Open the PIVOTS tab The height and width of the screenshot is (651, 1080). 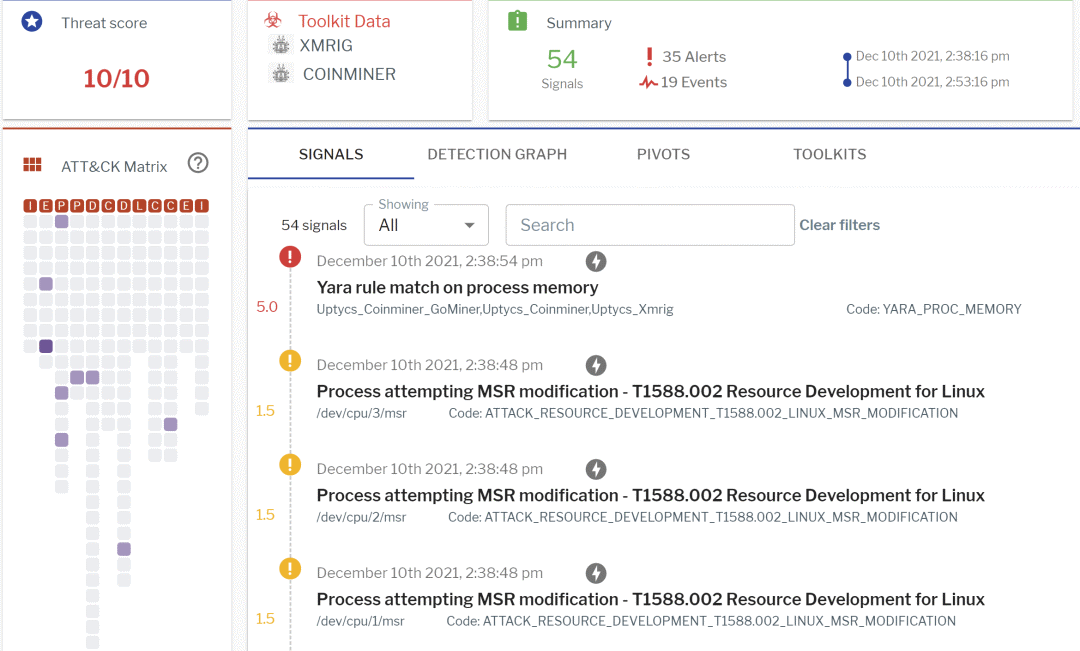click(x=663, y=154)
